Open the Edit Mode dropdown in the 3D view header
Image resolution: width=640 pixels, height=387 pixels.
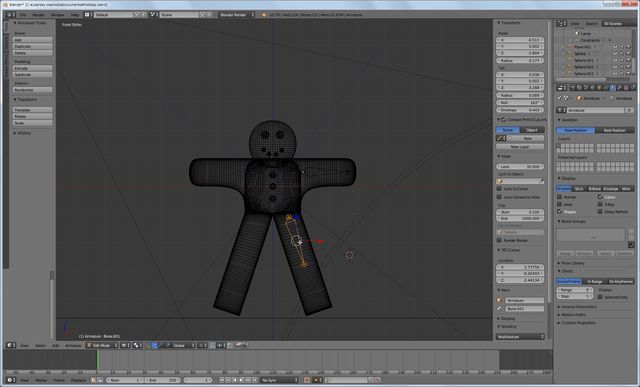click(102, 345)
